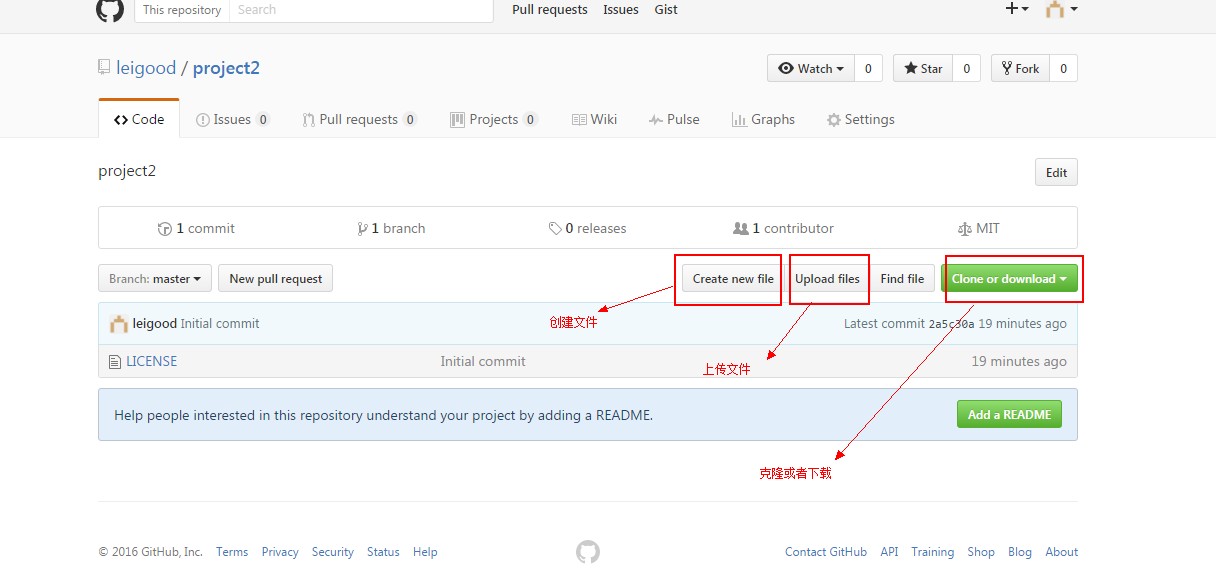Open the Terms footer link
Image resolution: width=1216 pixels, height=576 pixels.
tap(232, 552)
